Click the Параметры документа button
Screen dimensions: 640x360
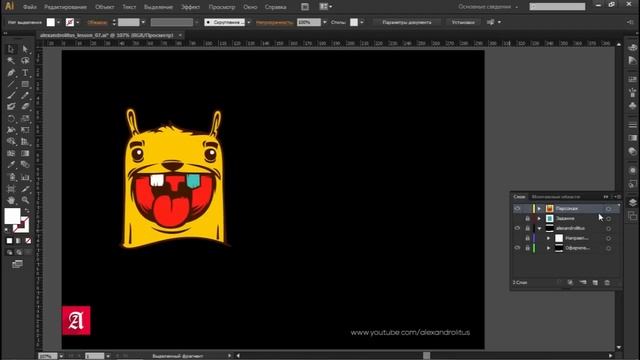point(407,22)
